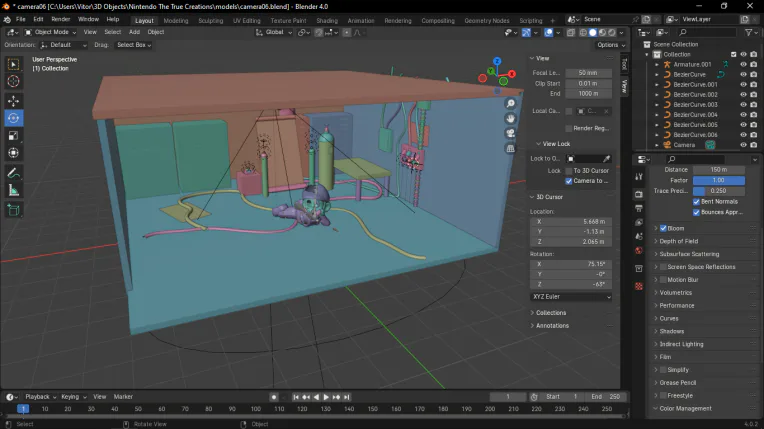Click the Factor slider set to 1.00
The height and width of the screenshot is (429, 764).
point(719,180)
